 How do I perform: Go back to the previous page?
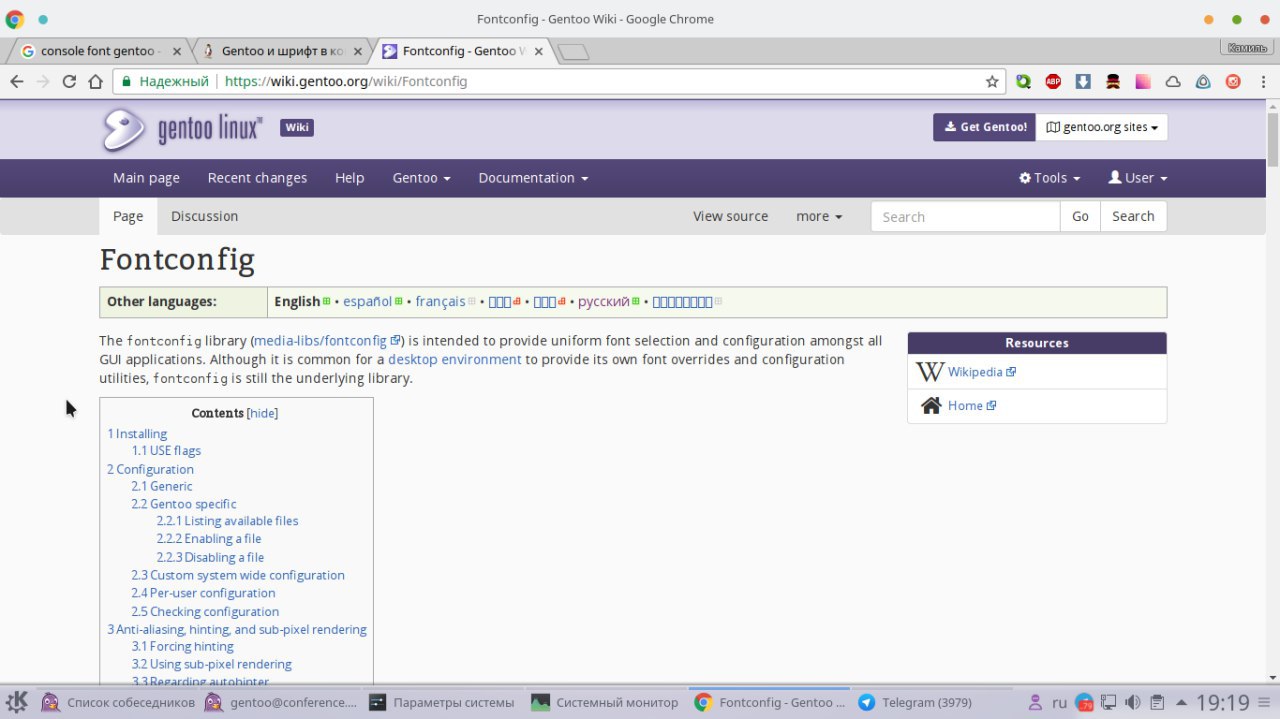click(x=17, y=82)
